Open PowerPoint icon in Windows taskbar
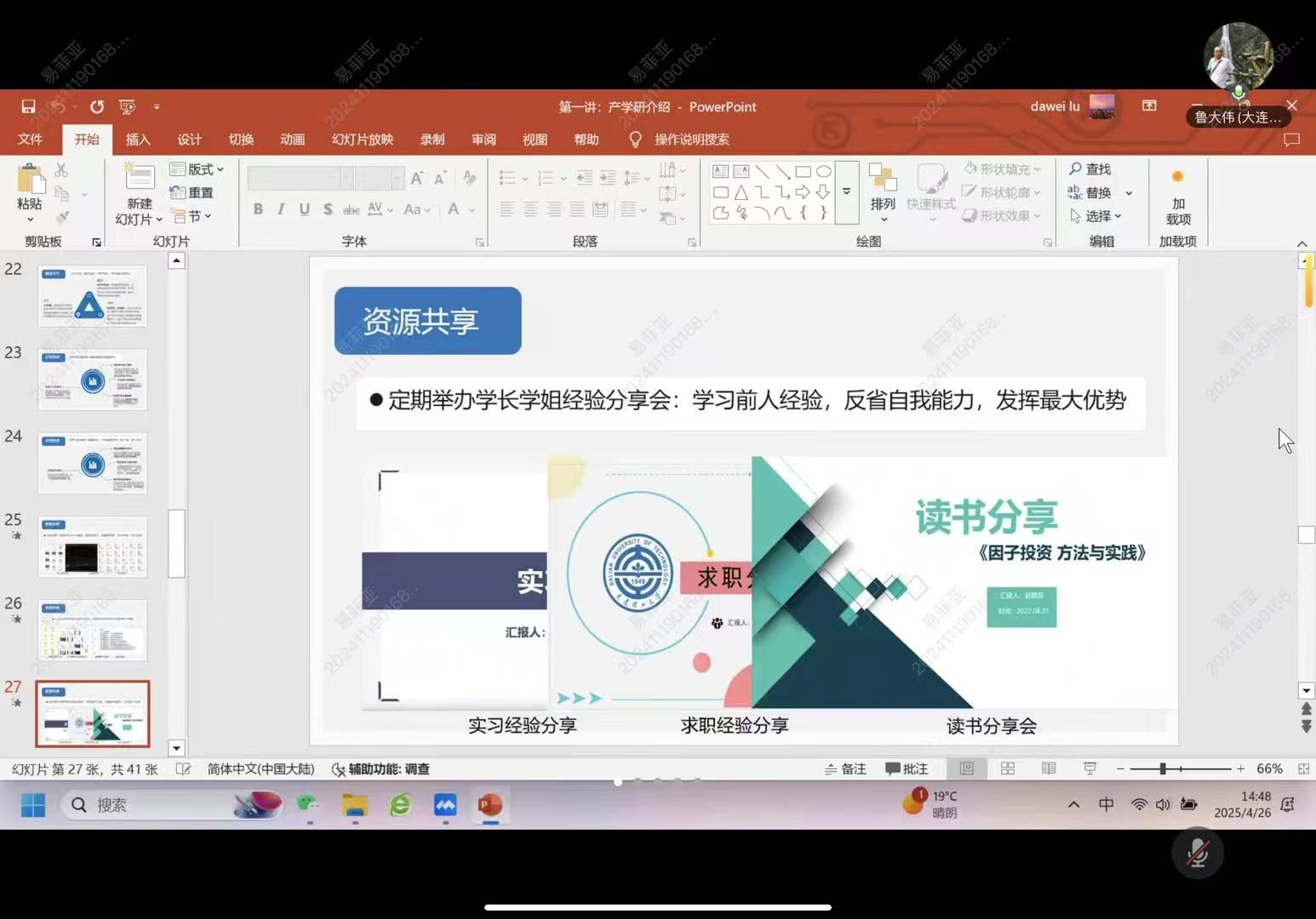This screenshot has width=1316, height=919. click(x=489, y=805)
